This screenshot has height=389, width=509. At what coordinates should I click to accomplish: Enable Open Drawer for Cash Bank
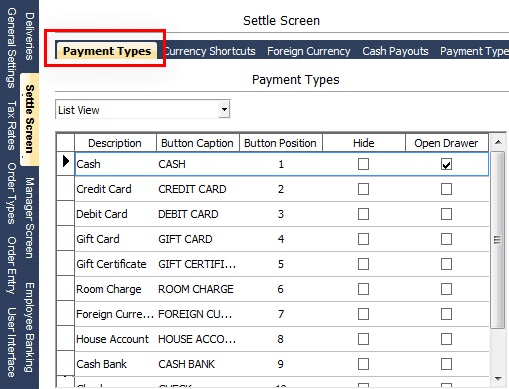coord(446,364)
